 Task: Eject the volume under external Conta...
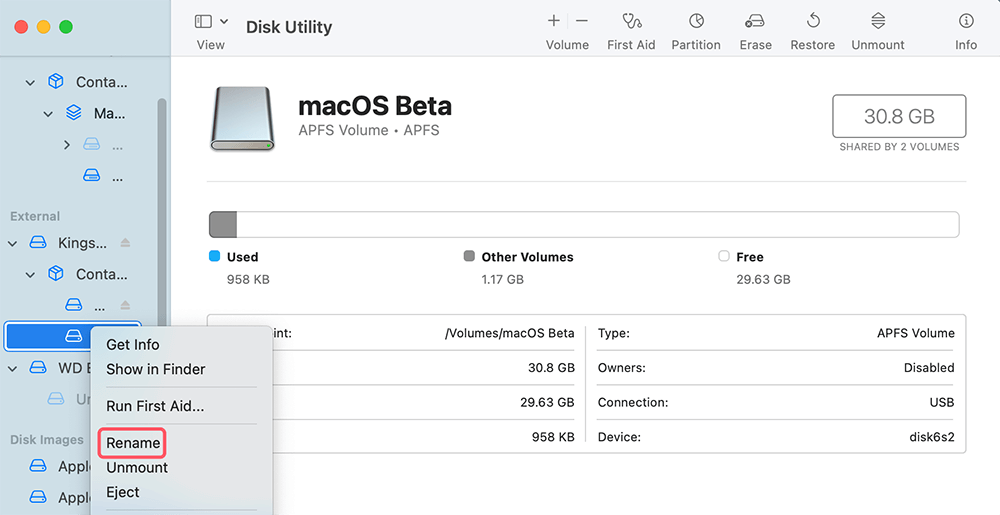coord(126,305)
